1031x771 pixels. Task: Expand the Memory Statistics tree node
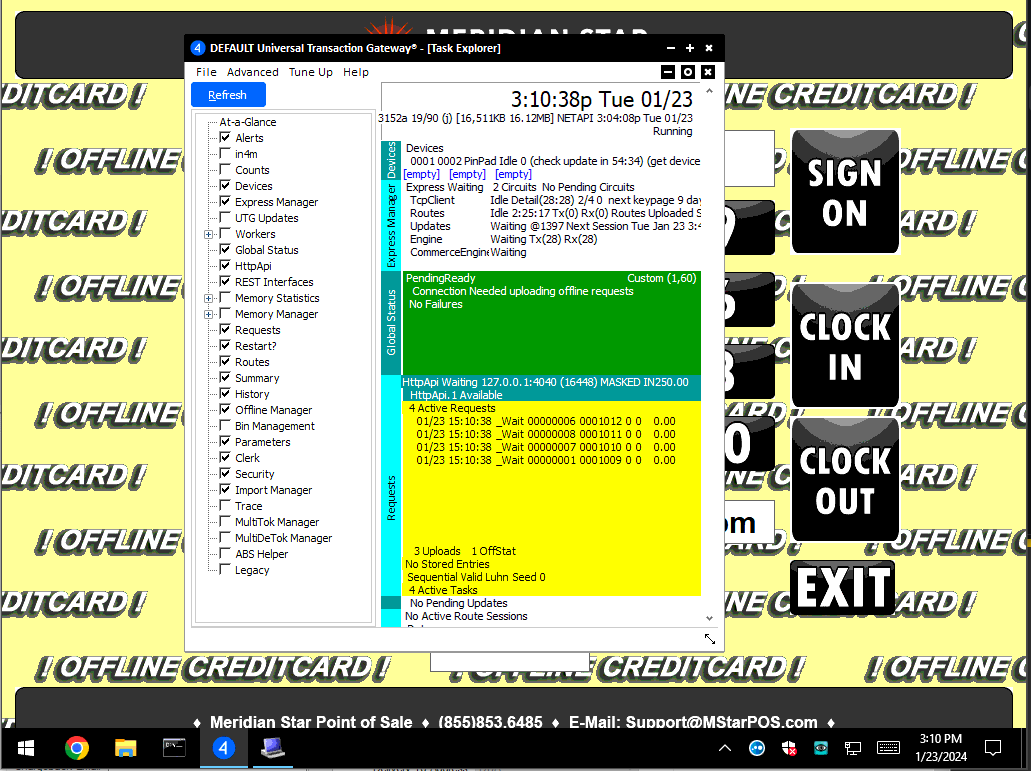(x=209, y=298)
